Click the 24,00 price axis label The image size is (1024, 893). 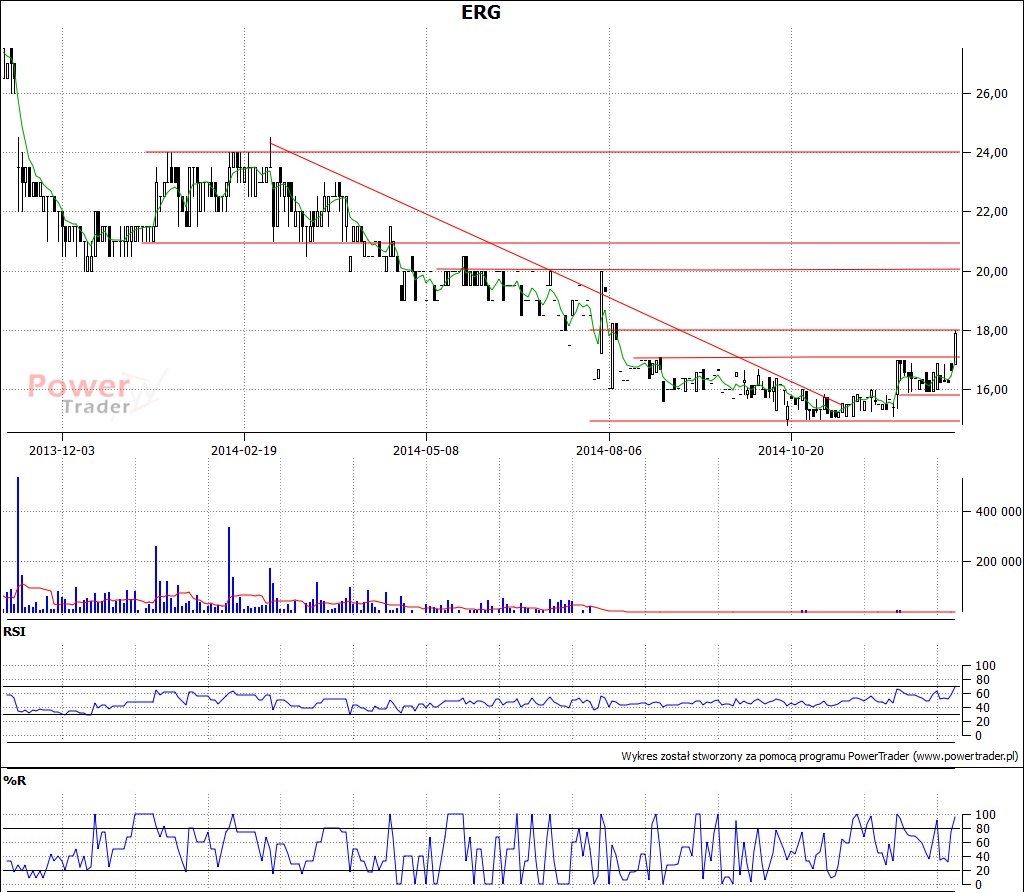[x=991, y=153]
